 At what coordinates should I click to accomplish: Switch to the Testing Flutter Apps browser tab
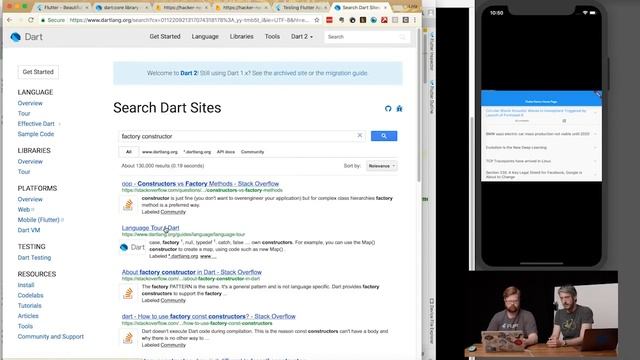click(x=302, y=8)
